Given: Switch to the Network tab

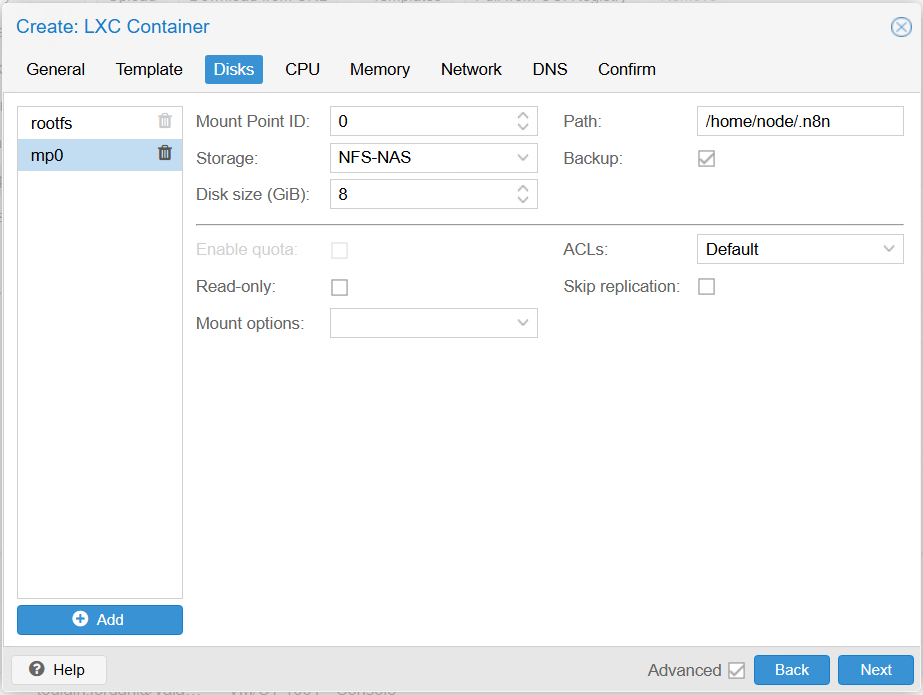Looking at the screenshot, I should (471, 69).
